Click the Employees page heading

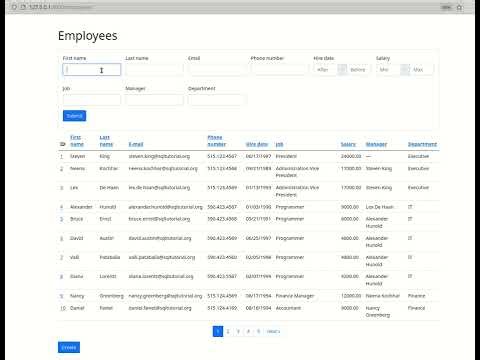(x=88, y=36)
